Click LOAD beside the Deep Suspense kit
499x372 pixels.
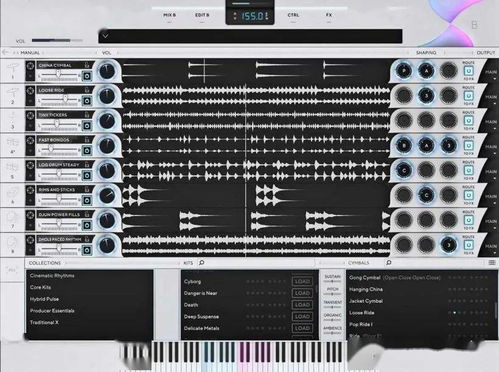click(302, 316)
